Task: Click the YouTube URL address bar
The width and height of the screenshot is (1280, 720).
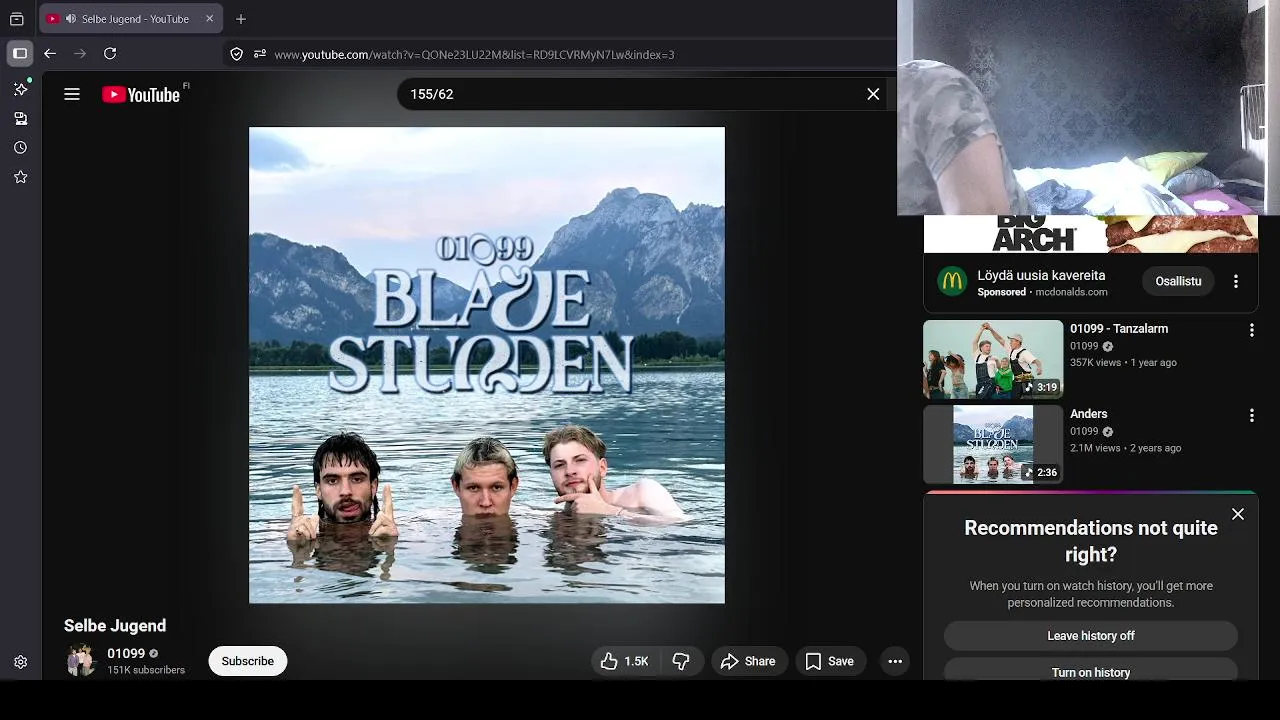Action: pos(474,54)
